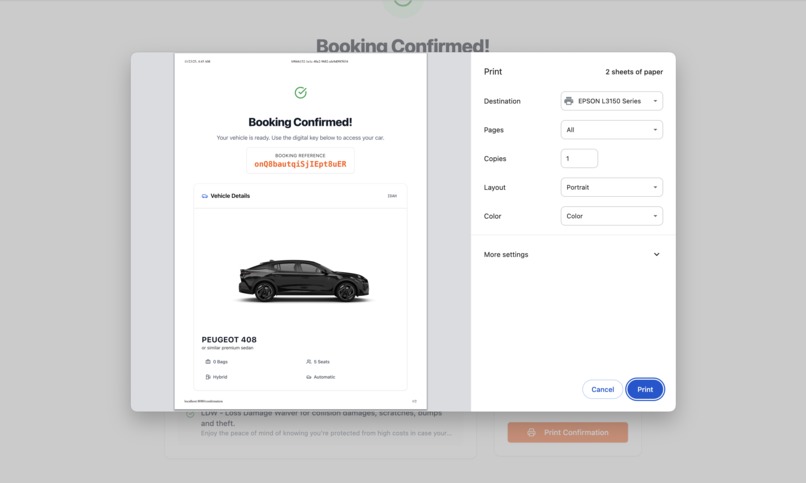The height and width of the screenshot is (483, 806).
Task: Click the LDW checkmark icon in background page
Action: (190, 414)
